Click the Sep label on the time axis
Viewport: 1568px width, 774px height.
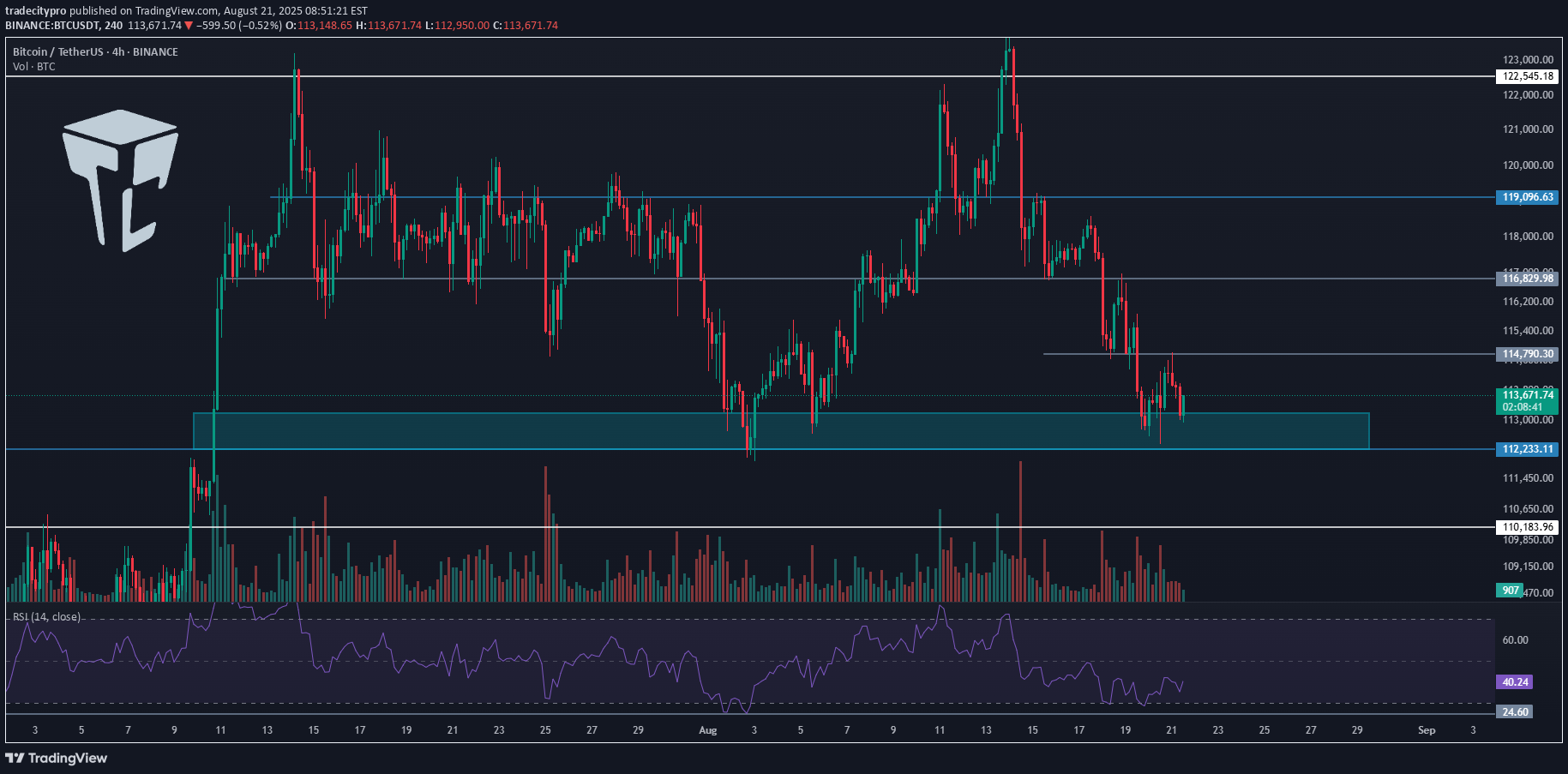tap(1427, 730)
